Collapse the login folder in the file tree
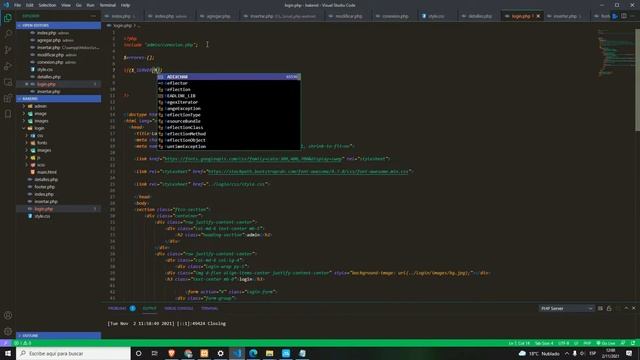Screen dimensions: 640x360 coord(58,128)
